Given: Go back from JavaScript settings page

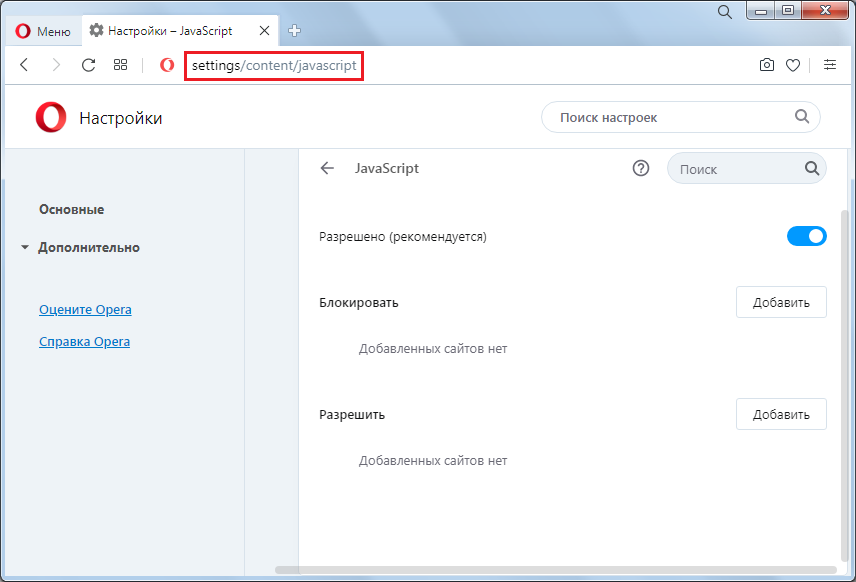Looking at the screenshot, I should pos(327,168).
